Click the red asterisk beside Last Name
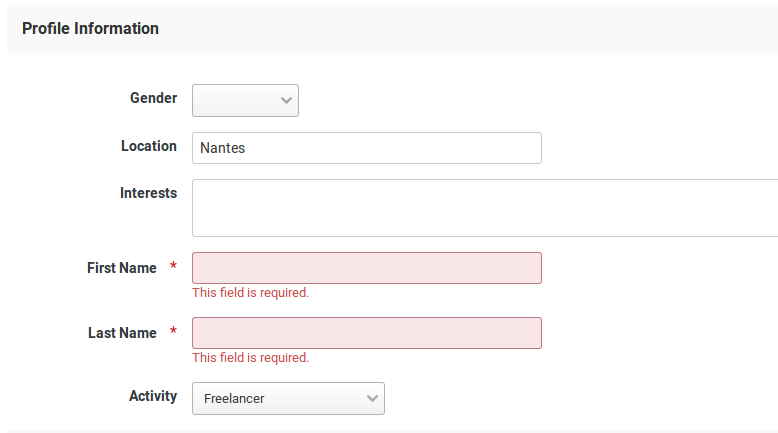 click(x=173, y=331)
